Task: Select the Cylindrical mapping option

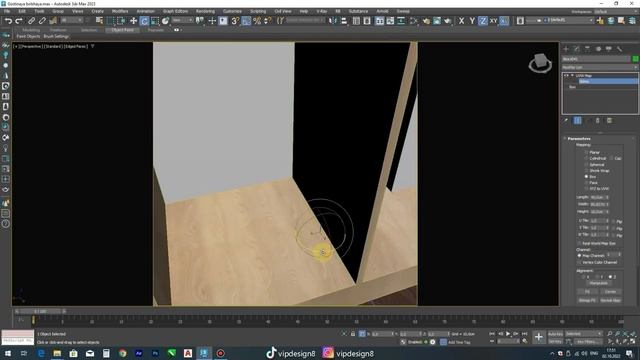Action: (x=596, y=158)
